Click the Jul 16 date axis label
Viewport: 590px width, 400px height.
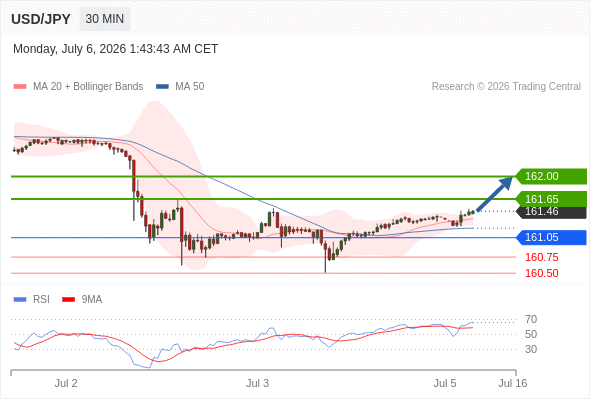point(513,383)
